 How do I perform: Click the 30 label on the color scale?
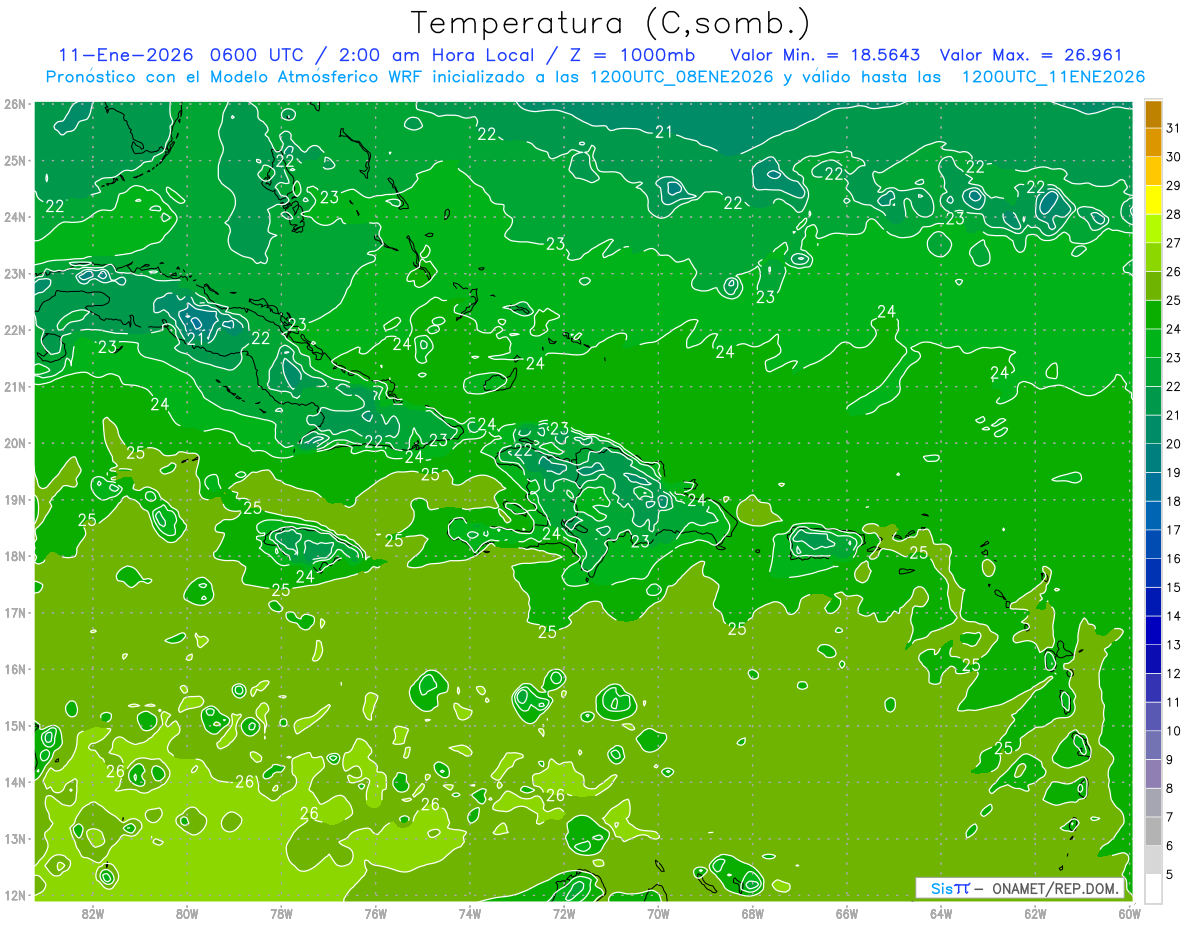[x=1173, y=157]
